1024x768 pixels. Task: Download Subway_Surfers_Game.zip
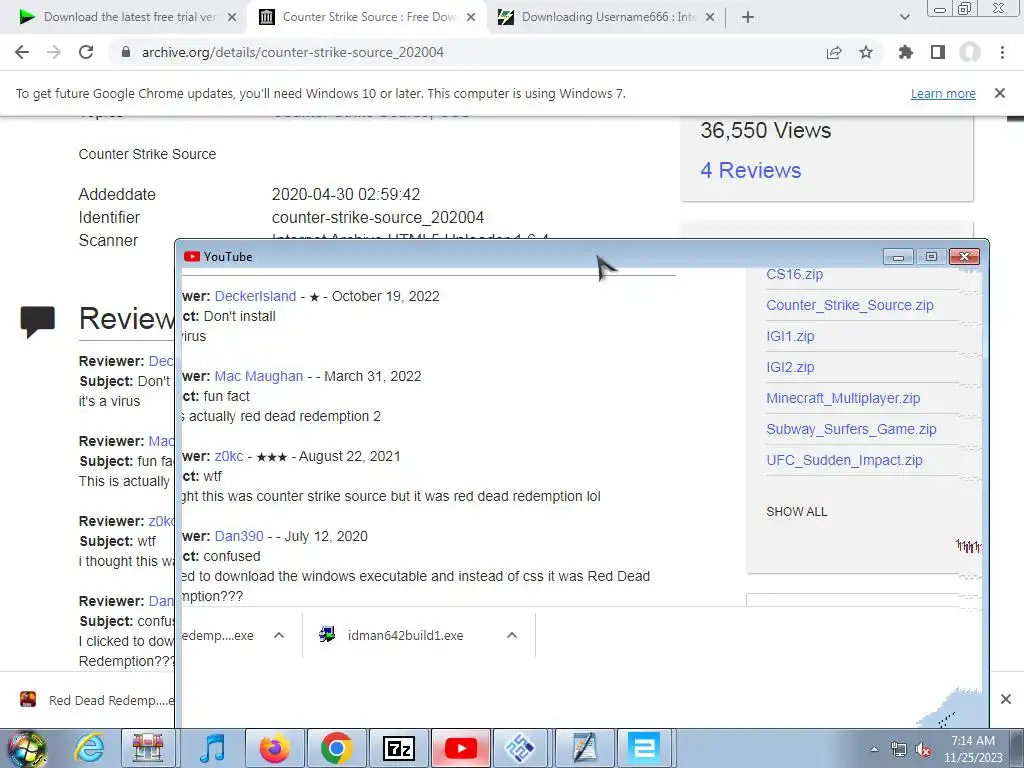tap(851, 429)
